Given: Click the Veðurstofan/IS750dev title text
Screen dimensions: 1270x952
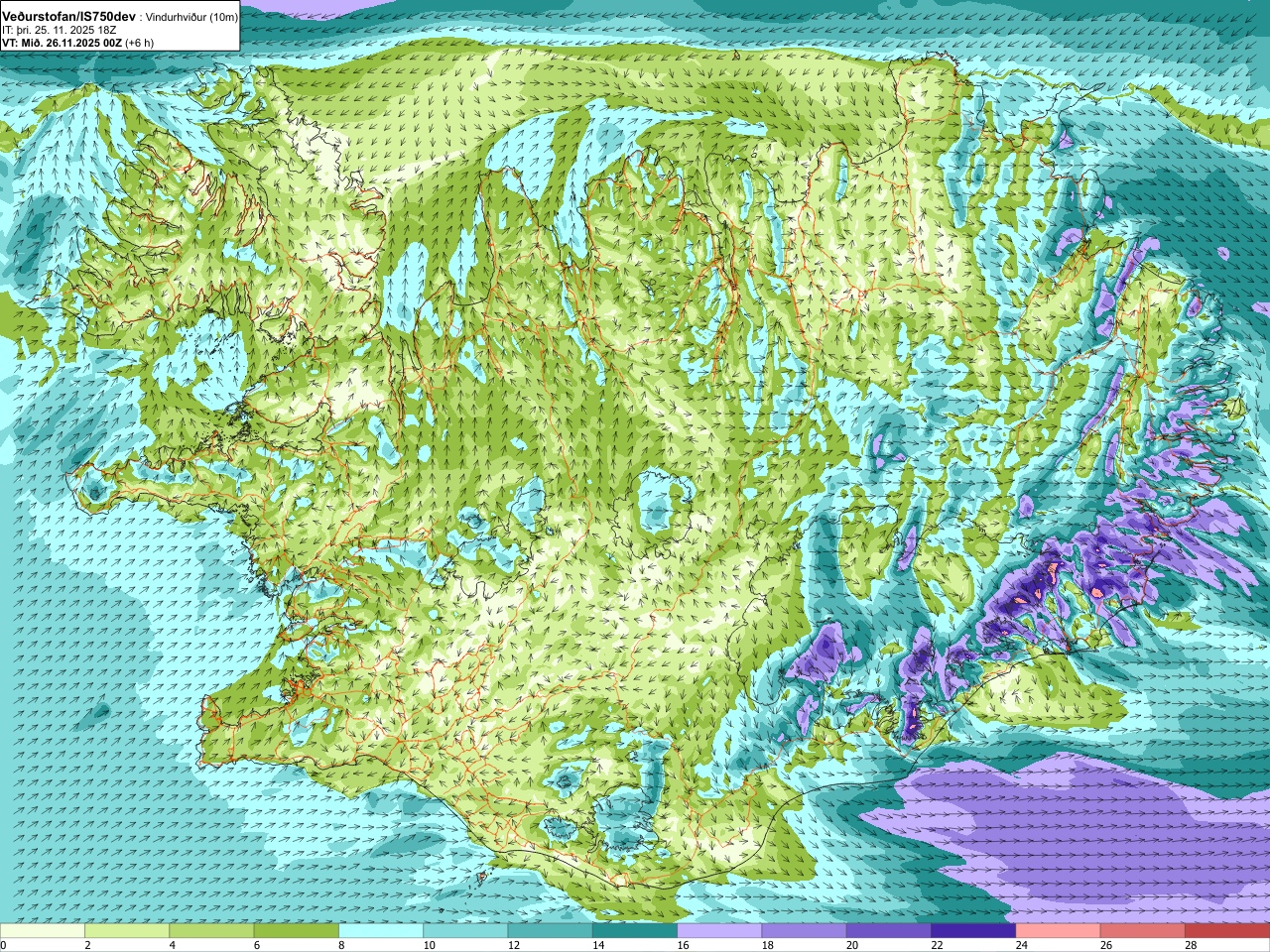Looking at the screenshot, I should [69, 17].
